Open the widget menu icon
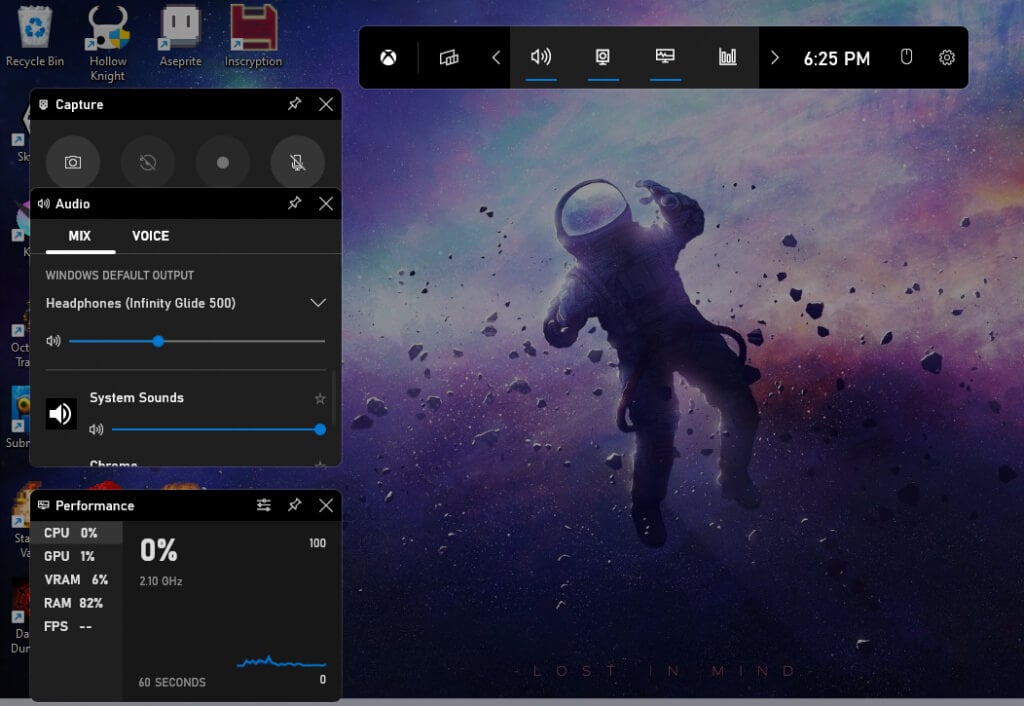The width and height of the screenshot is (1024, 706). (x=449, y=58)
